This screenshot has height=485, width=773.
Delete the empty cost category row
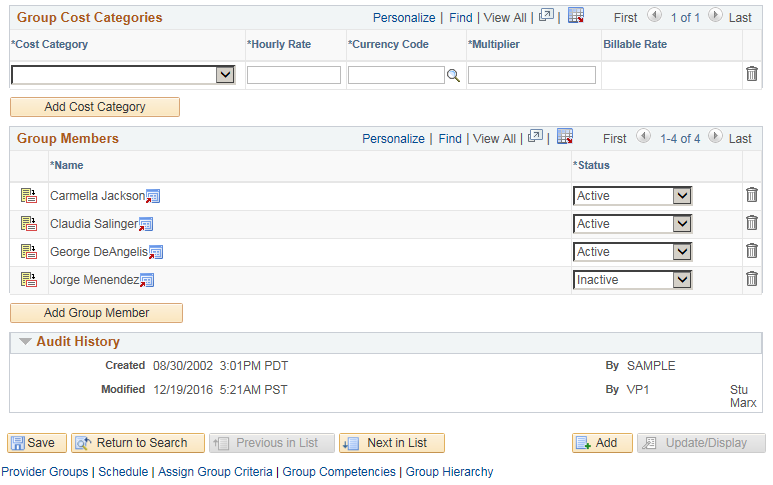(x=752, y=74)
